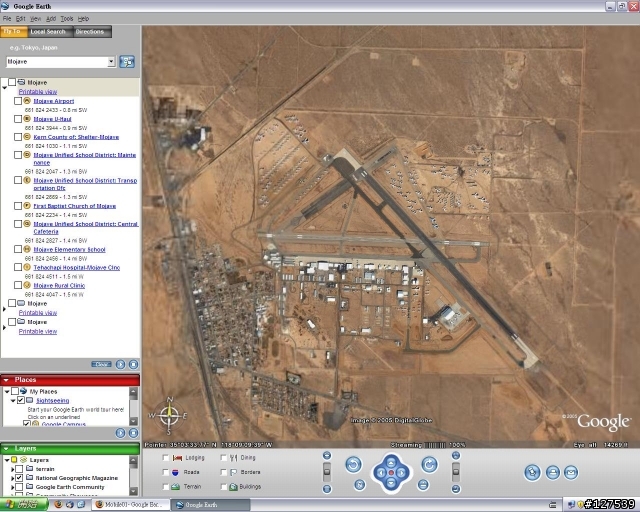
Task: Click the tilt slider handle
Action: pyautogui.click(x=456, y=472)
